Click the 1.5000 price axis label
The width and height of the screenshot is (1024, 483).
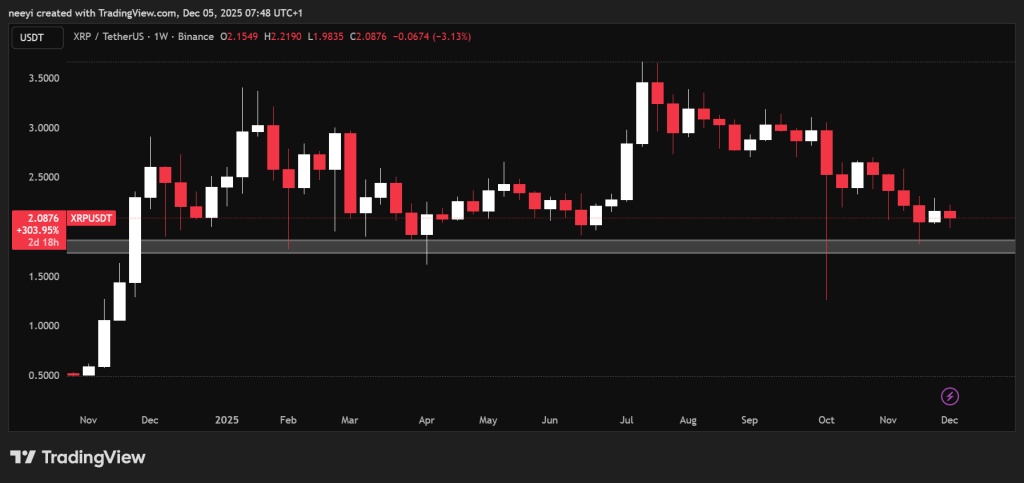(x=41, y=276)
